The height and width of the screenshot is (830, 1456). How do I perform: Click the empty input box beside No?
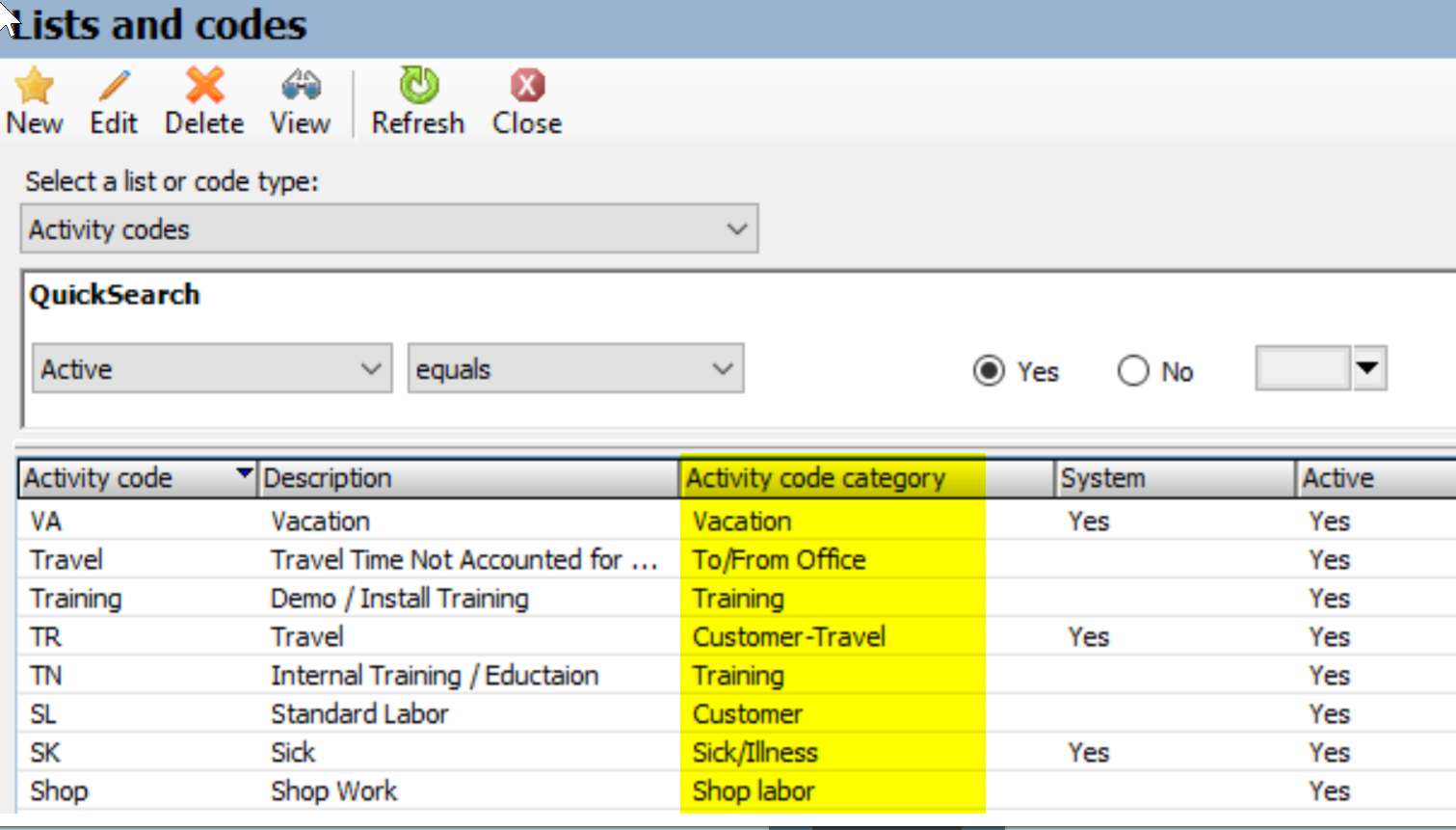click(x=1303, y=368)
